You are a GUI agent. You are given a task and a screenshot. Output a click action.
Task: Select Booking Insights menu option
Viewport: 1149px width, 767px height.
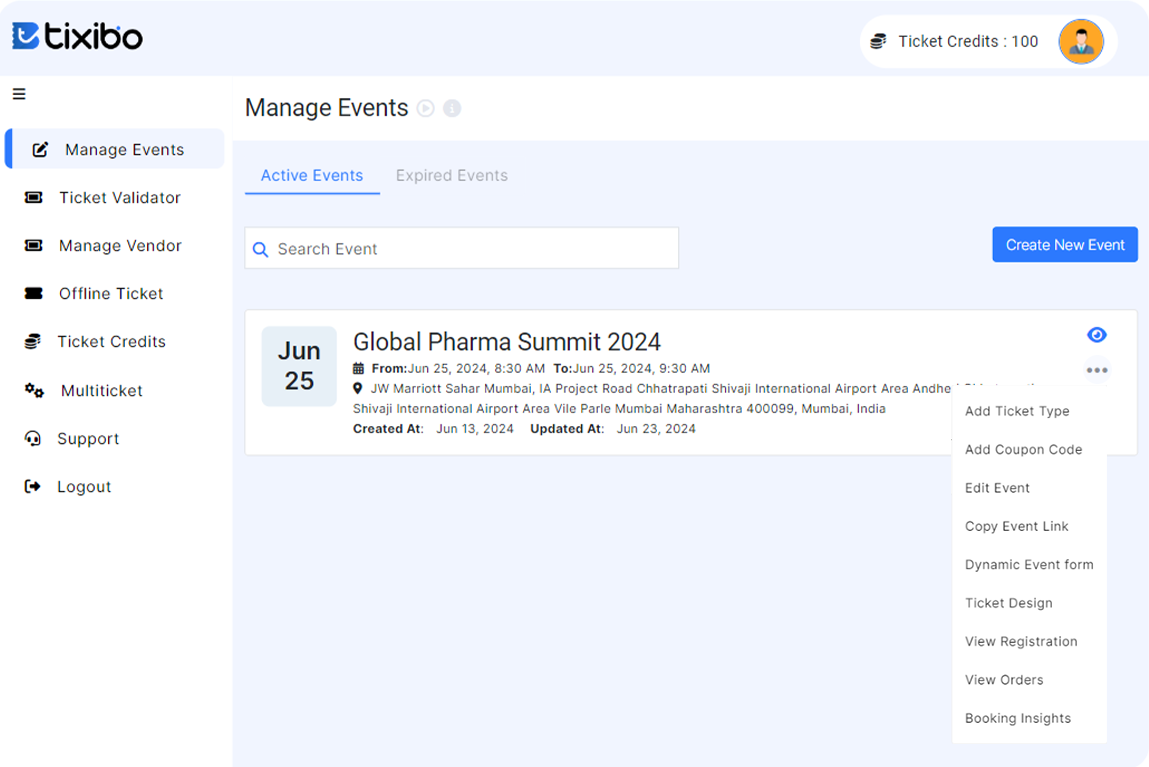(x=1017, y=718)
